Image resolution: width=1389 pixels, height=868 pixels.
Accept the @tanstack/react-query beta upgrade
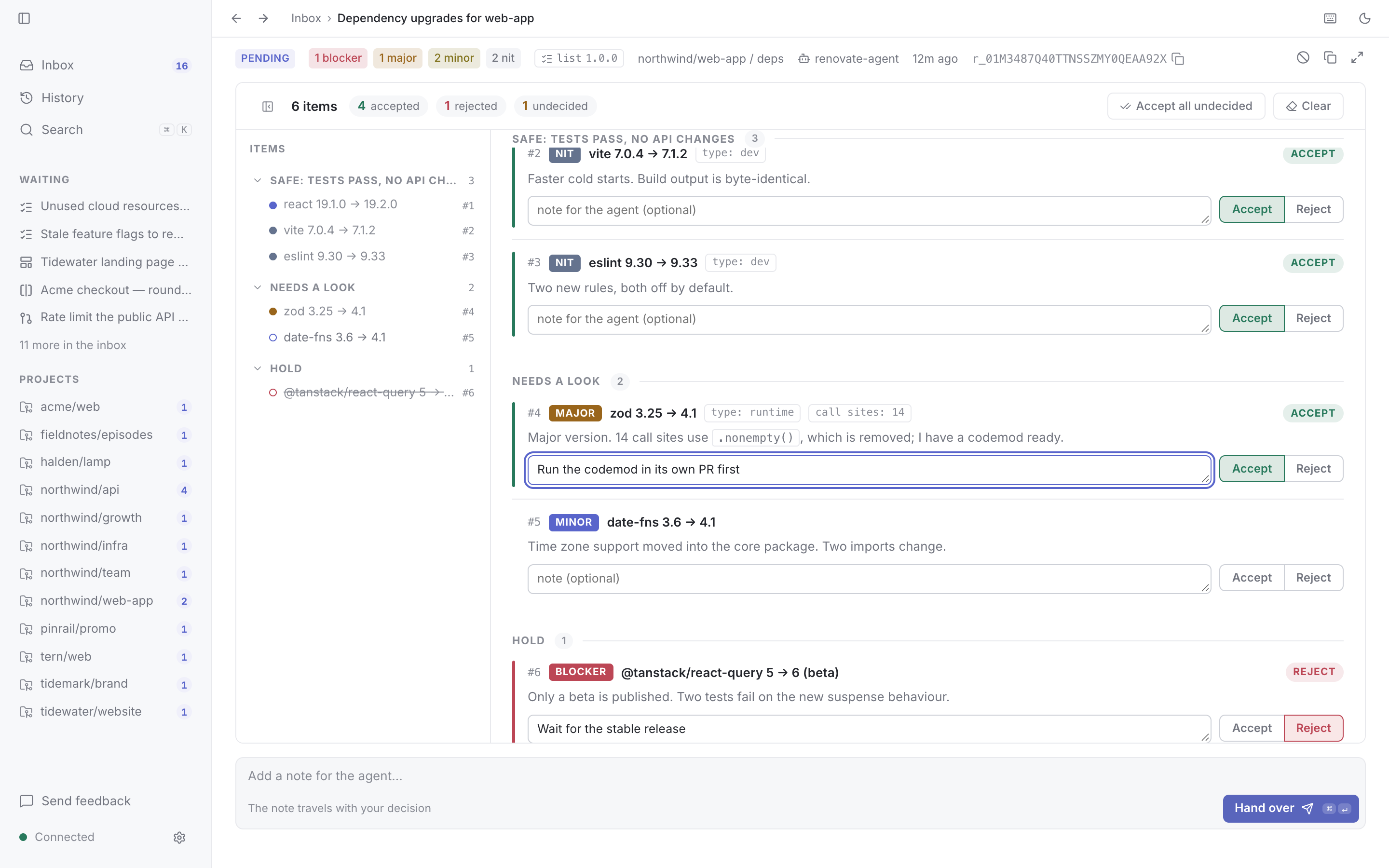pyautogui.click(x=1251, y=728)
